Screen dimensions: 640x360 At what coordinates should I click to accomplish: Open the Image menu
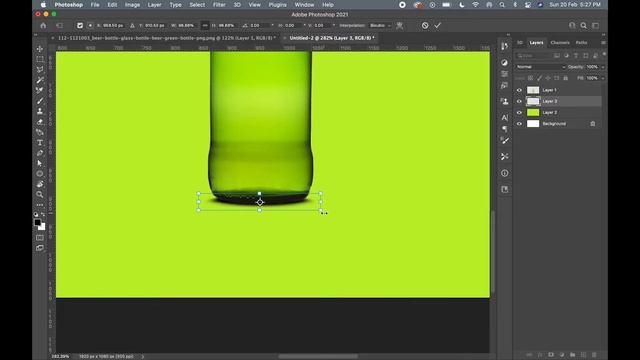click(132, 5)
